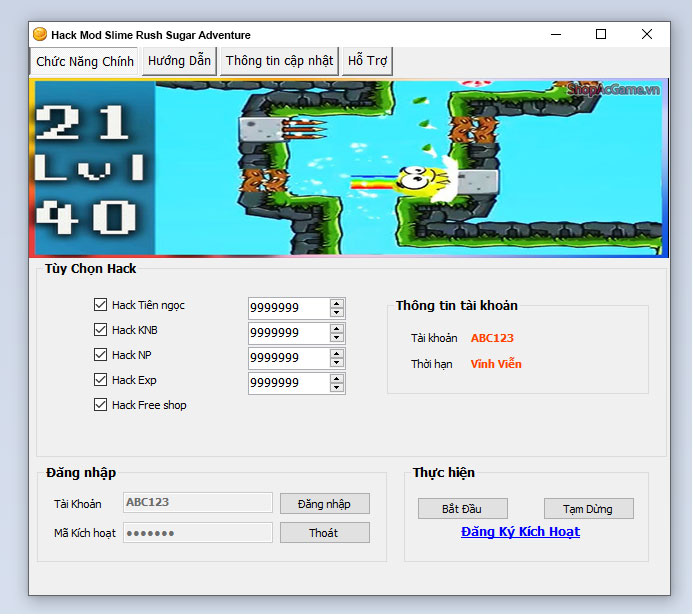Switch to the Chức Năng Chính tab

pyautogui.click(x=84, y=61)
